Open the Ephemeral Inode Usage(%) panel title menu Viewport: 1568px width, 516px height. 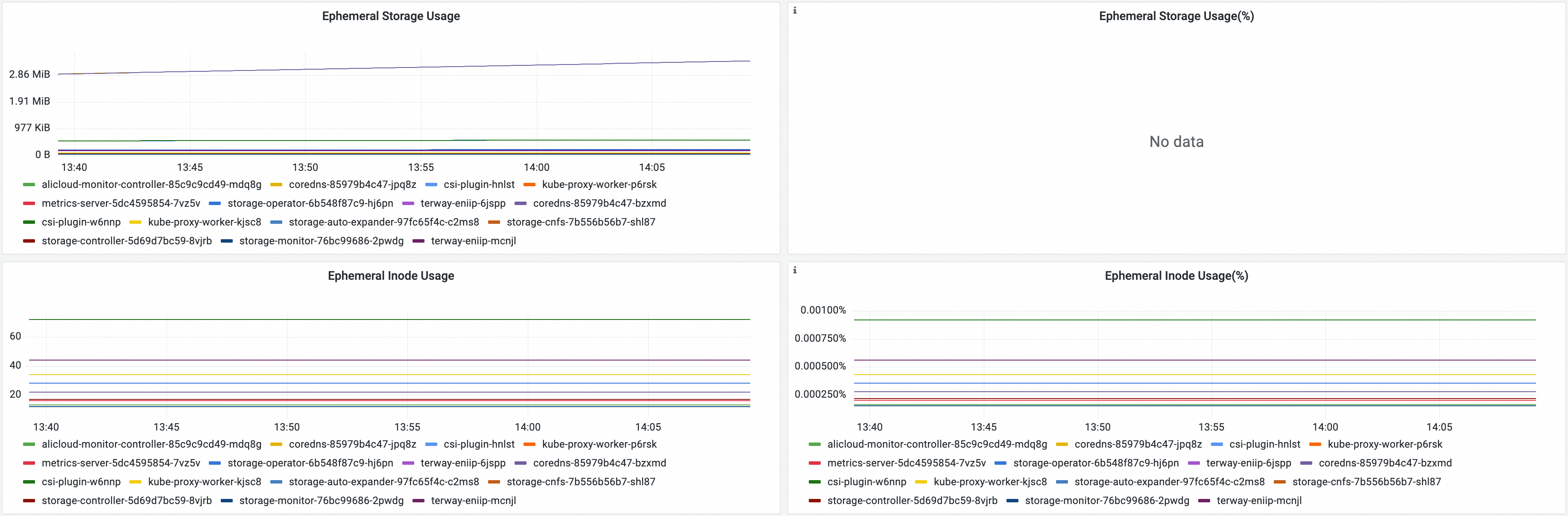pos(1176,276)
